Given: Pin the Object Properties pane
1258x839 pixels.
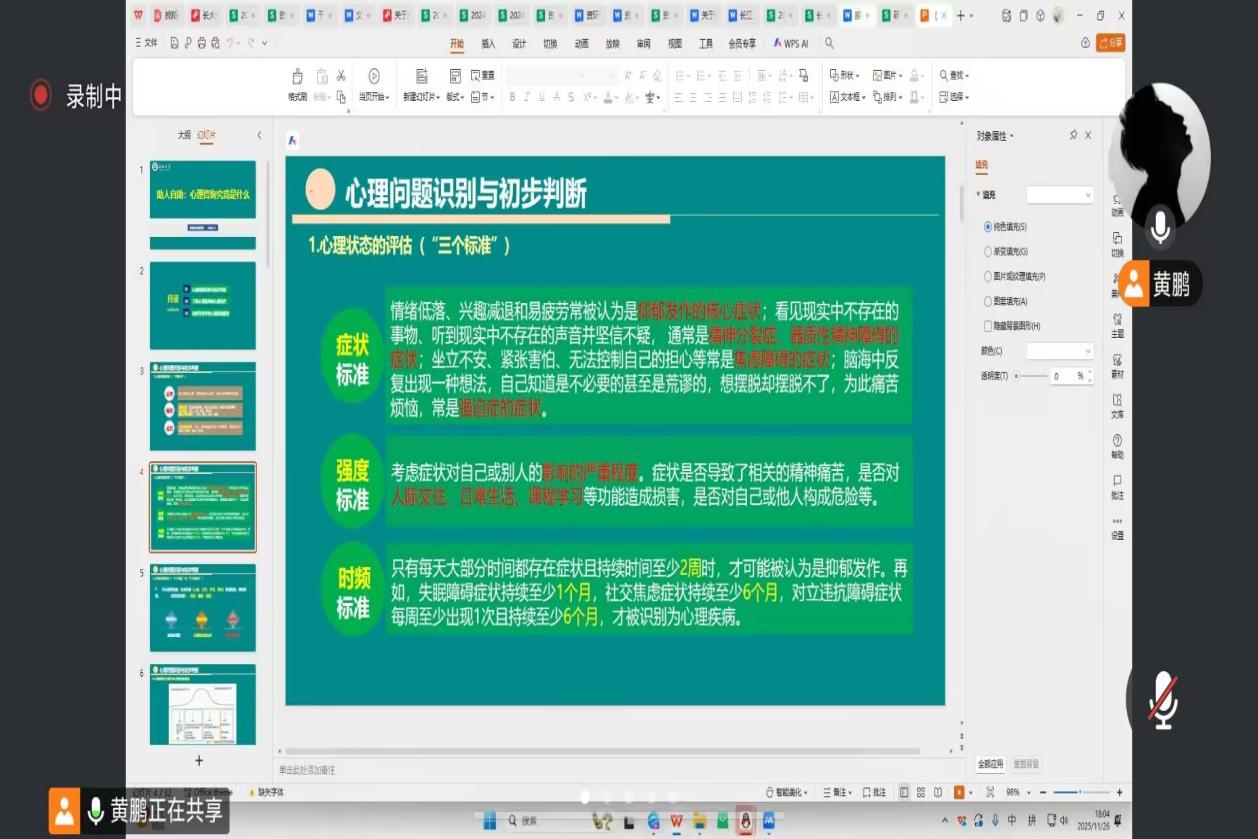Looking at the screenshot, I should [1073, 135].
